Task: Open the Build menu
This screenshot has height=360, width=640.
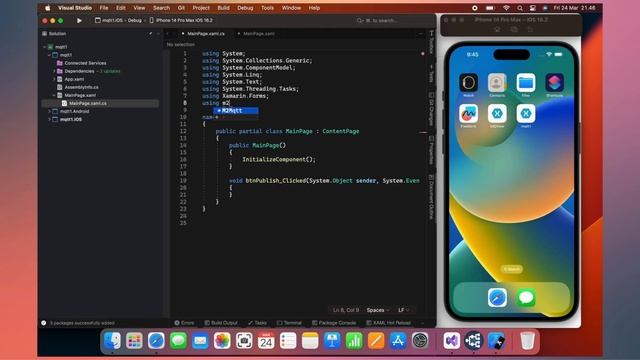Action: [x=223, y=8]
